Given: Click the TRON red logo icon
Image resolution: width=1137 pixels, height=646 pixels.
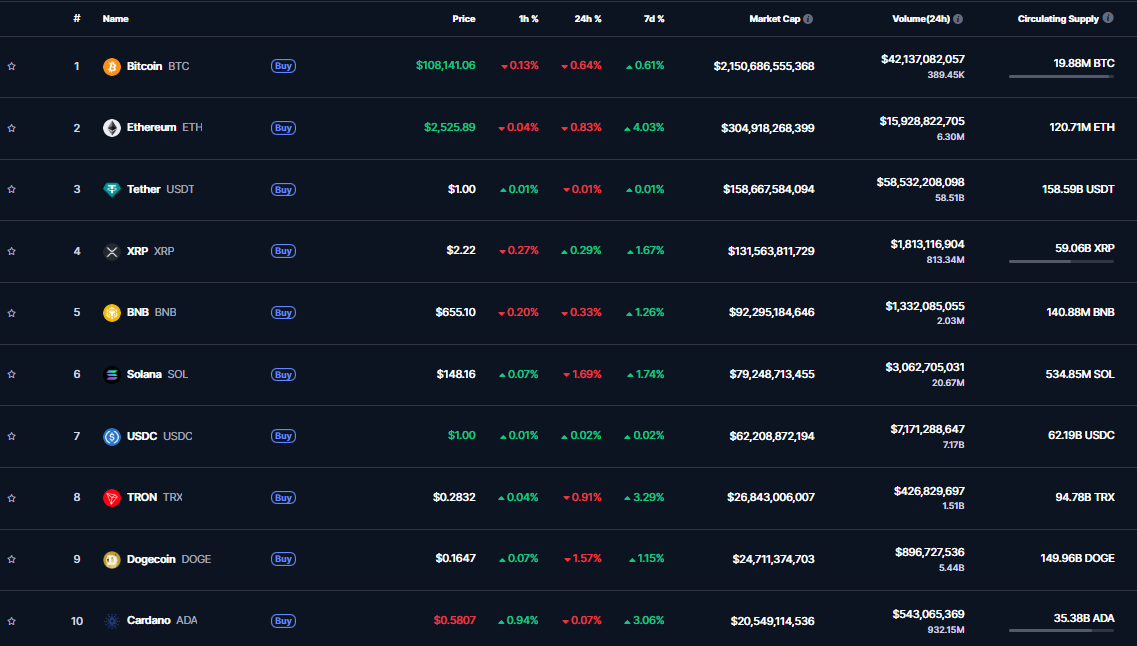Looking at the screenshot, I should [x=112, y=498].
